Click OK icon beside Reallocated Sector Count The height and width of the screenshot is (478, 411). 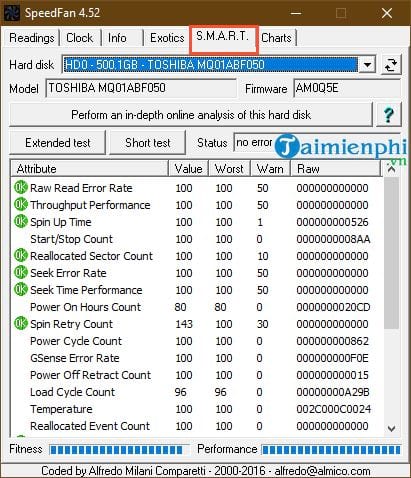[21, 256]
